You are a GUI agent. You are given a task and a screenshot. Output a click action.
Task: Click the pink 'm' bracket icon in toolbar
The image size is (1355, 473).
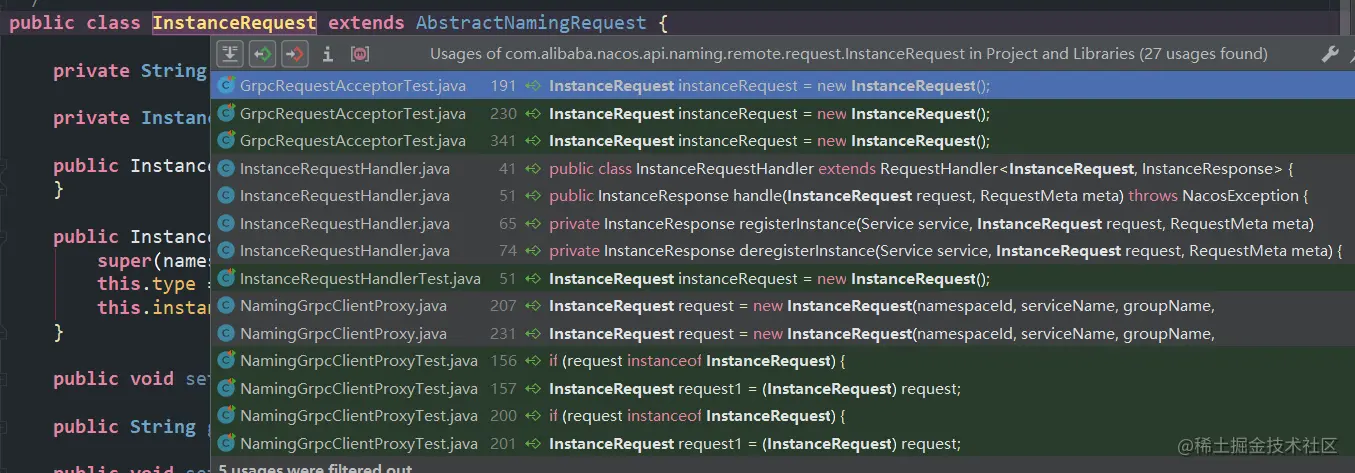360,54
